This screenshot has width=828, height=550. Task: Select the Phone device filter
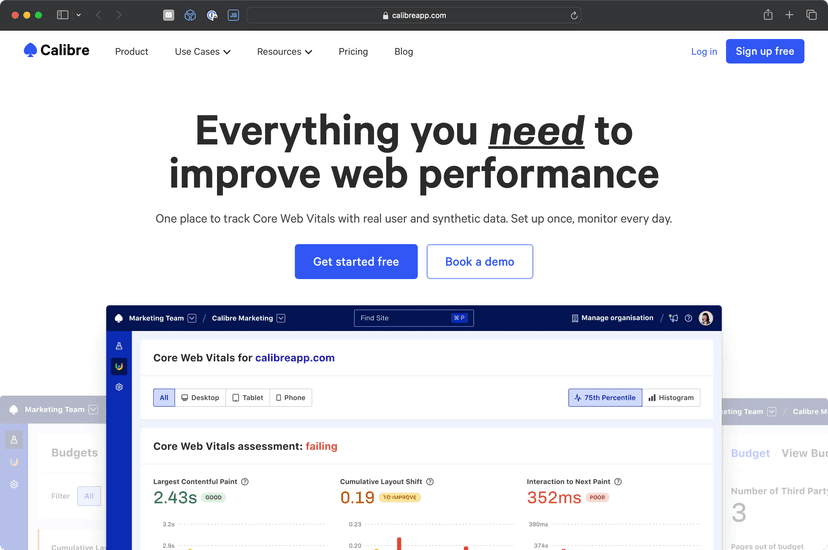[290, 398]
